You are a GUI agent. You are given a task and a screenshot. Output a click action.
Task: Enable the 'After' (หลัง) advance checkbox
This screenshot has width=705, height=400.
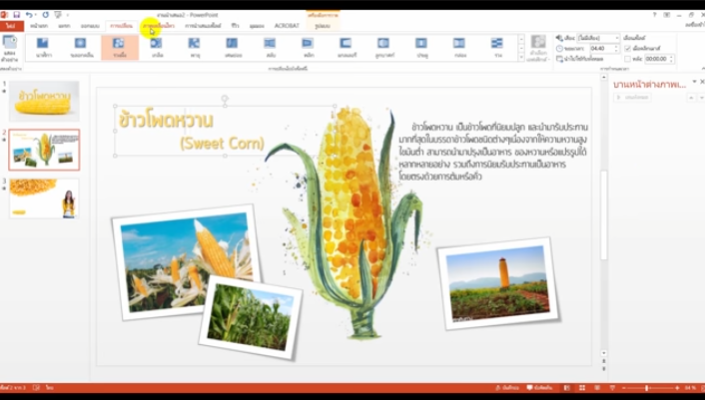point(628,59)
